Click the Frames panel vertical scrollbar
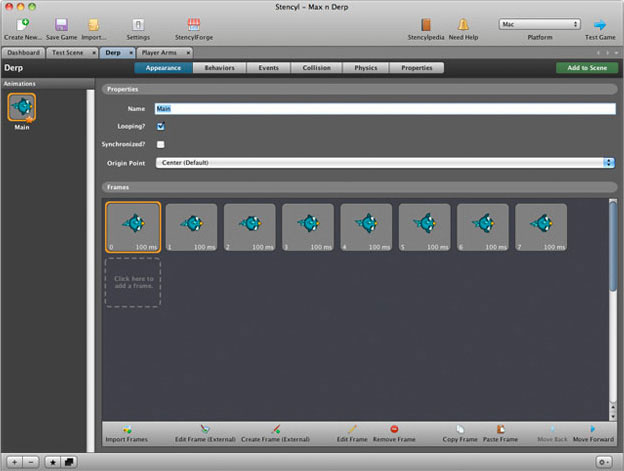 pyautogui.click(x=613, y=245)
